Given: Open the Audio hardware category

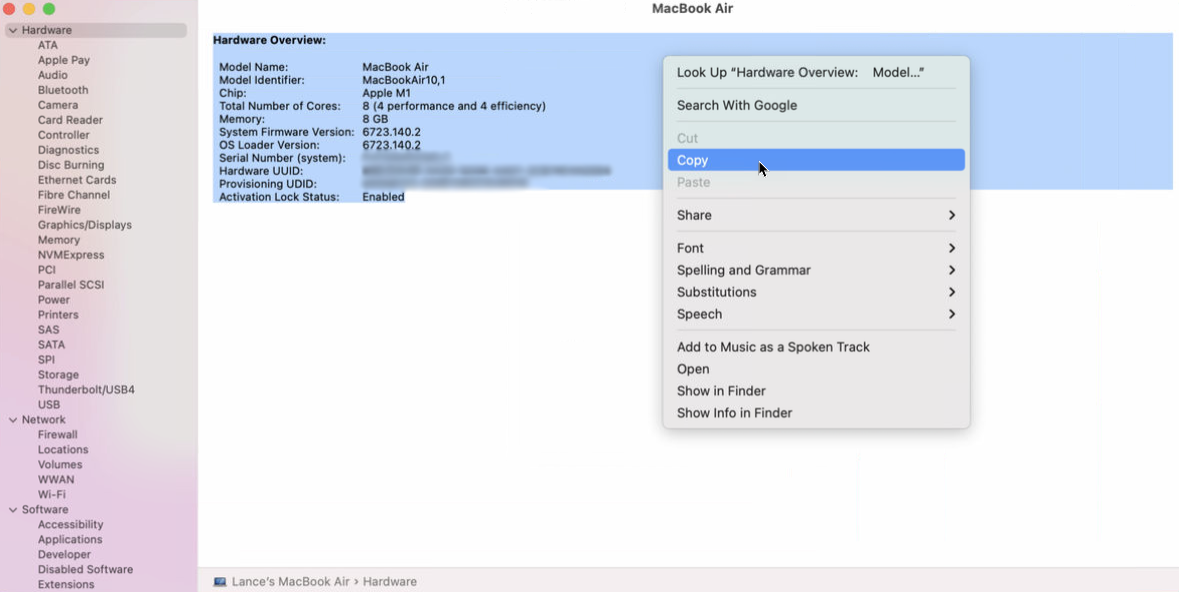Looking at the screenshot, I should [53, 75].
